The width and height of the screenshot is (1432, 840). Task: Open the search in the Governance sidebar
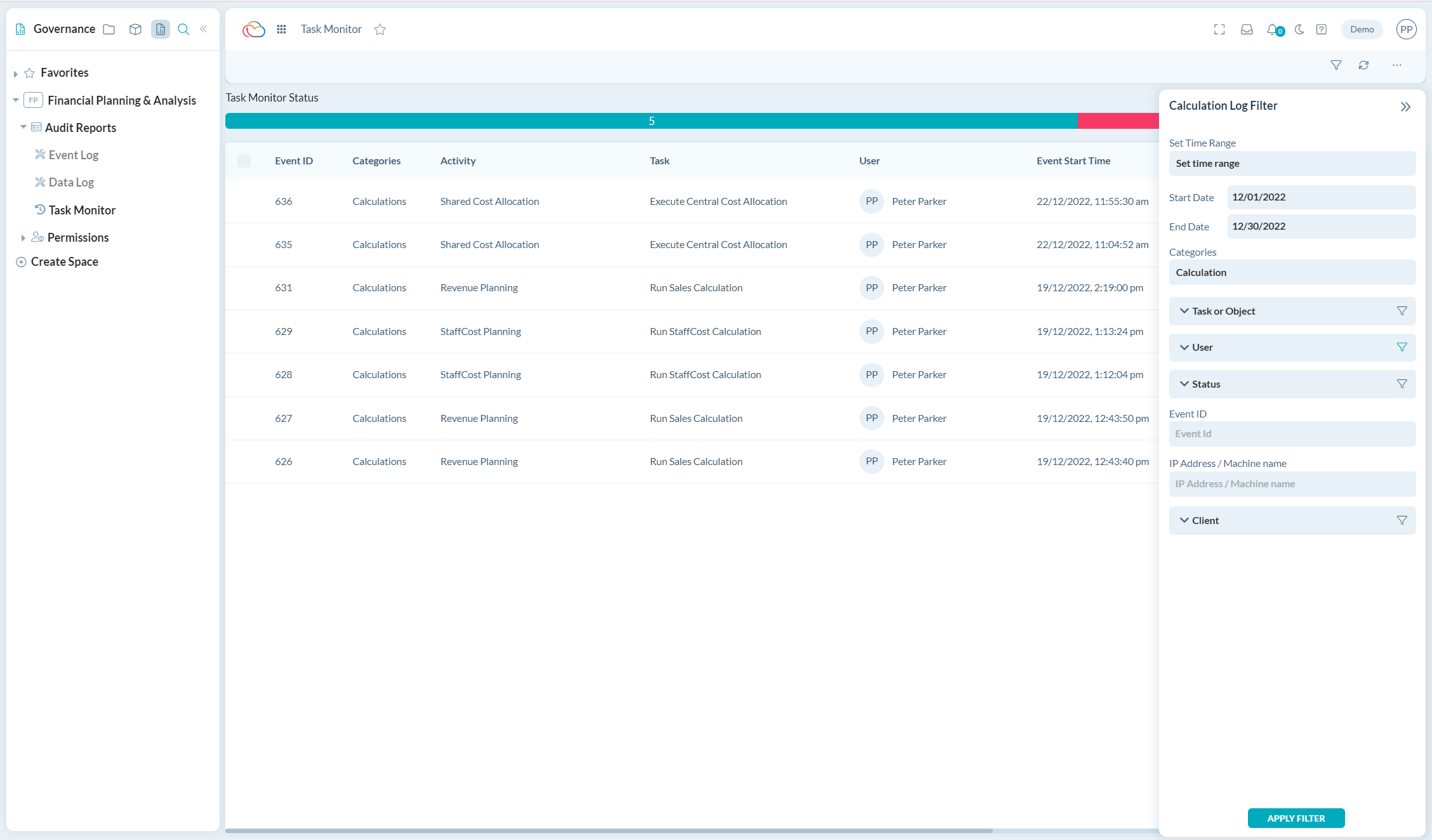[183, 29]
